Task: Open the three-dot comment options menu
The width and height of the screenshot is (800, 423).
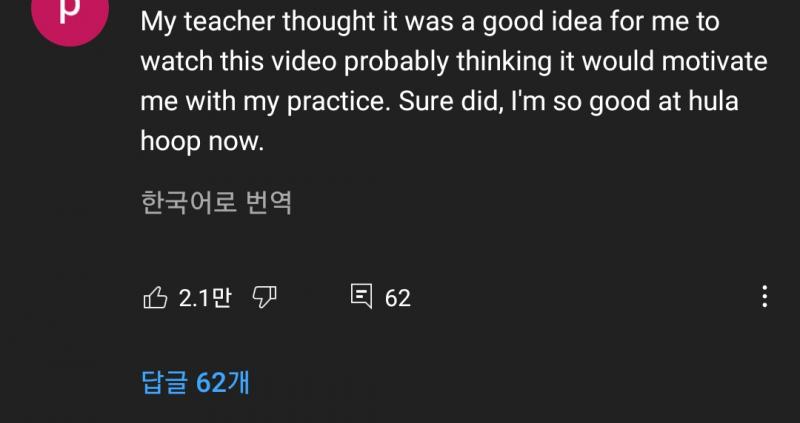Action: [x=764, y=296]
